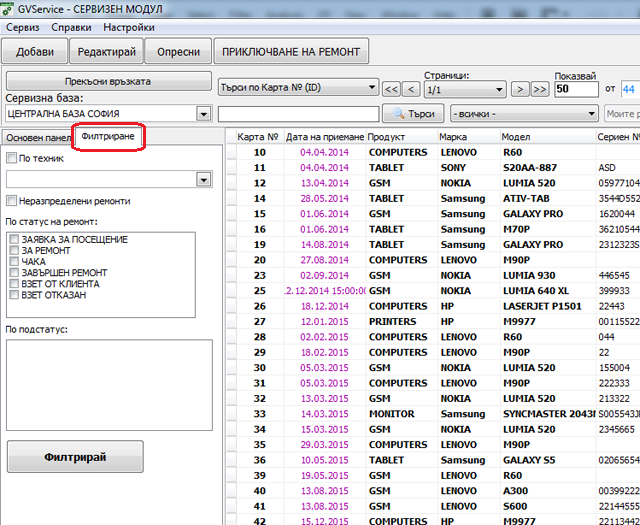Click the Опресни refresh button
This screenshot has width=640, height=525.
[178, 52]
